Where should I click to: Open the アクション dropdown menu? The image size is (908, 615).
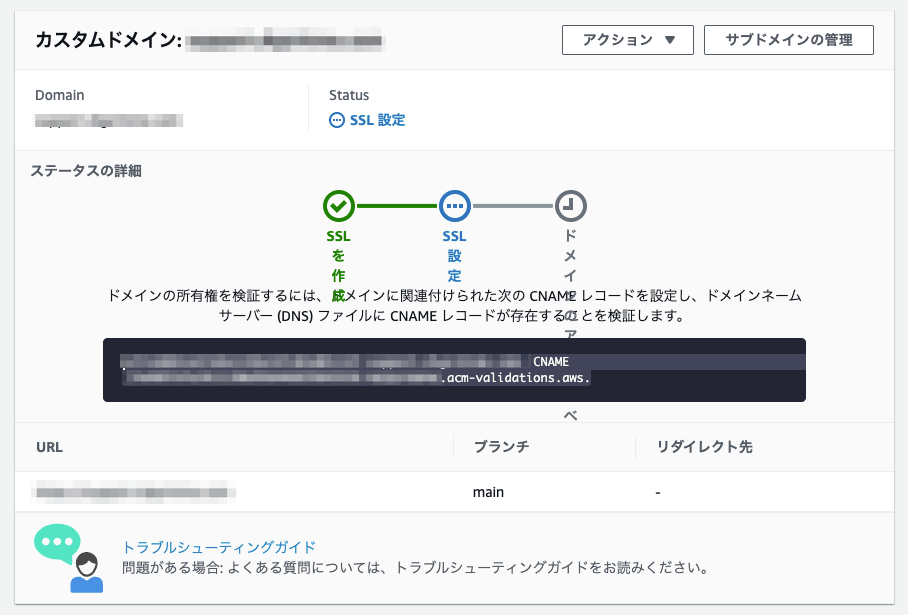pos(628,40)
